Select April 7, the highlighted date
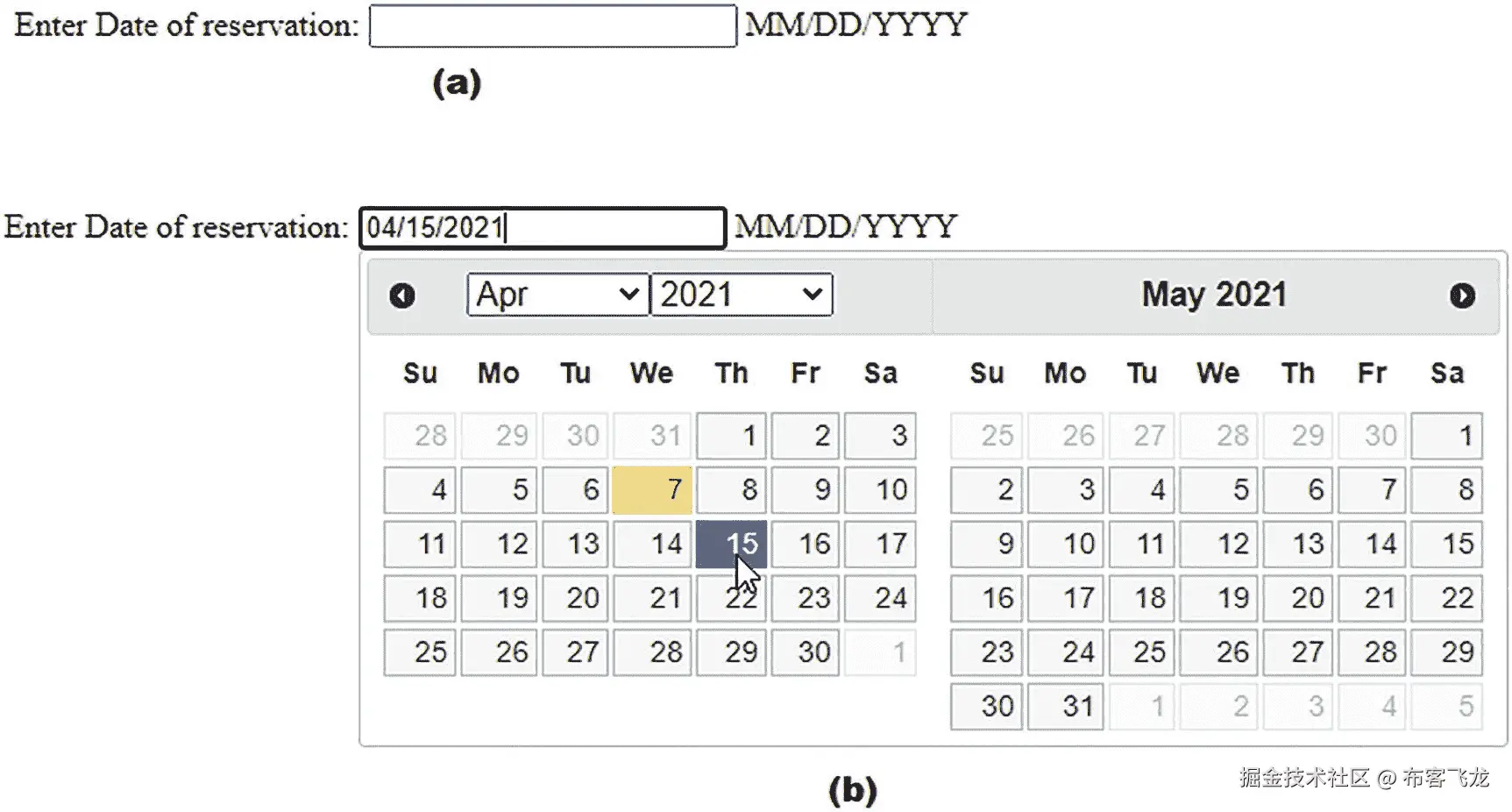This screenshot has width=1512, height=812. [x=651, y=489]
